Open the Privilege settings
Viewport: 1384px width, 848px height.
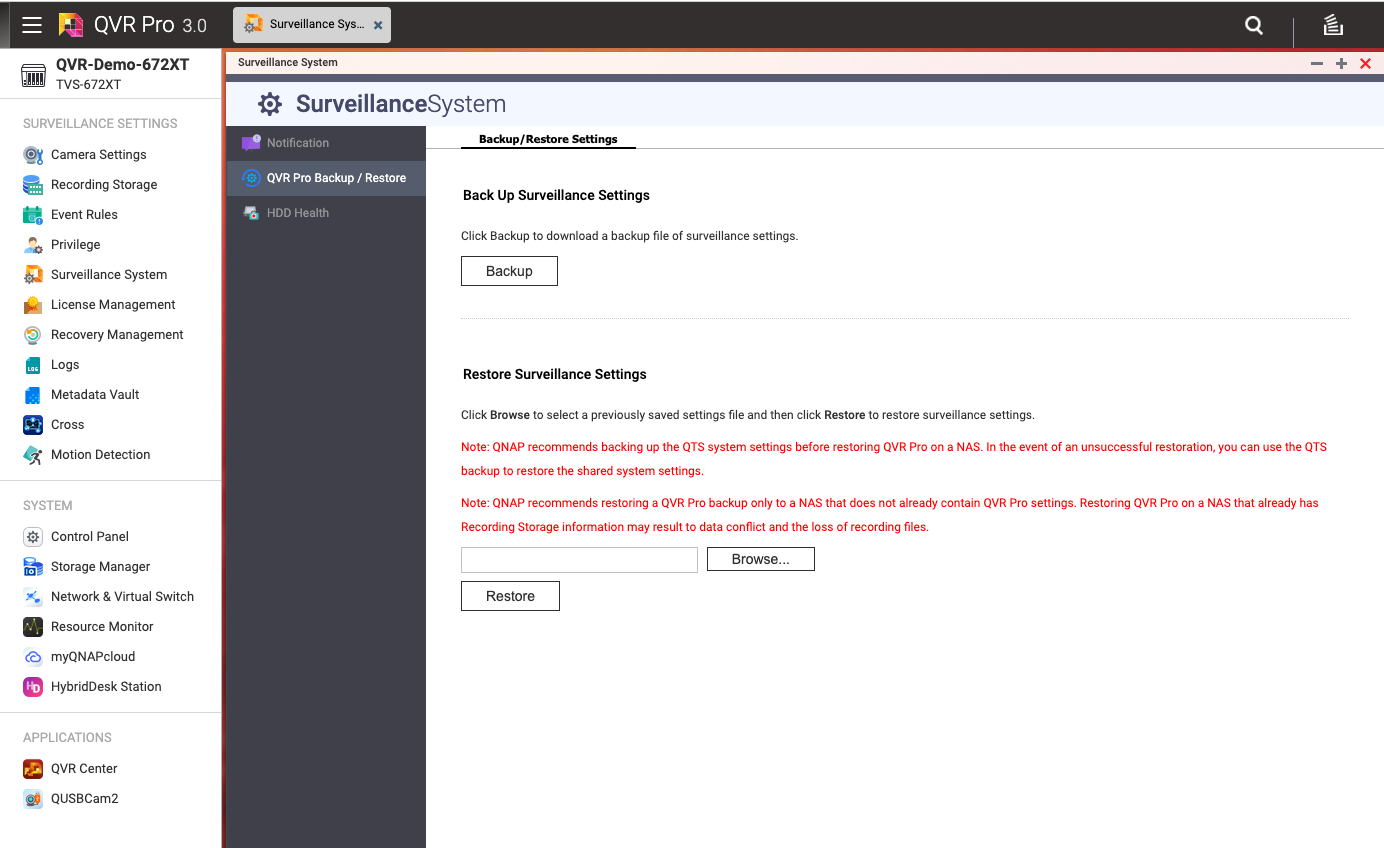click(x=73, y=244)
